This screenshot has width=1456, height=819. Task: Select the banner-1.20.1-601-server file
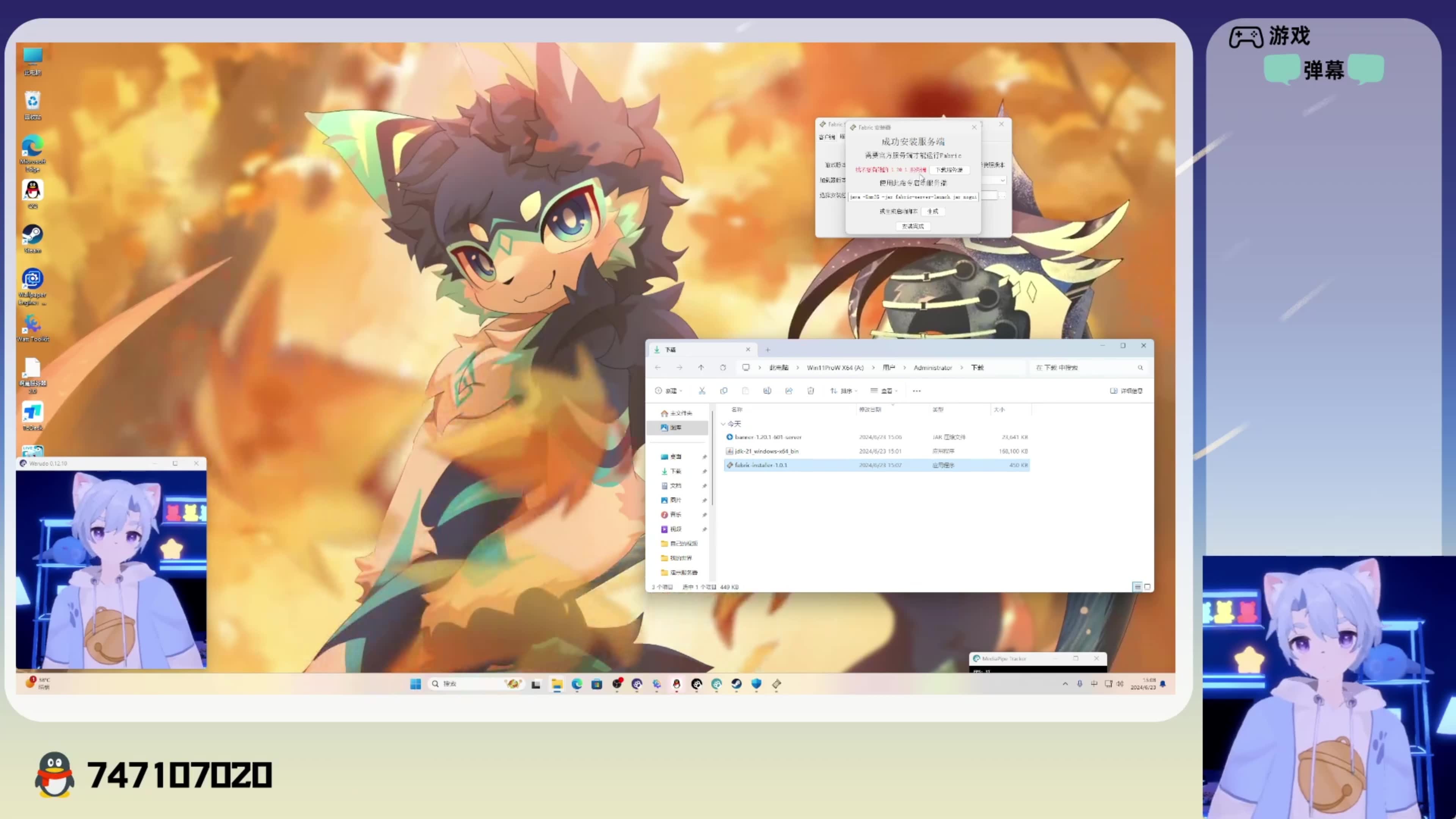(x=877, y=437)
